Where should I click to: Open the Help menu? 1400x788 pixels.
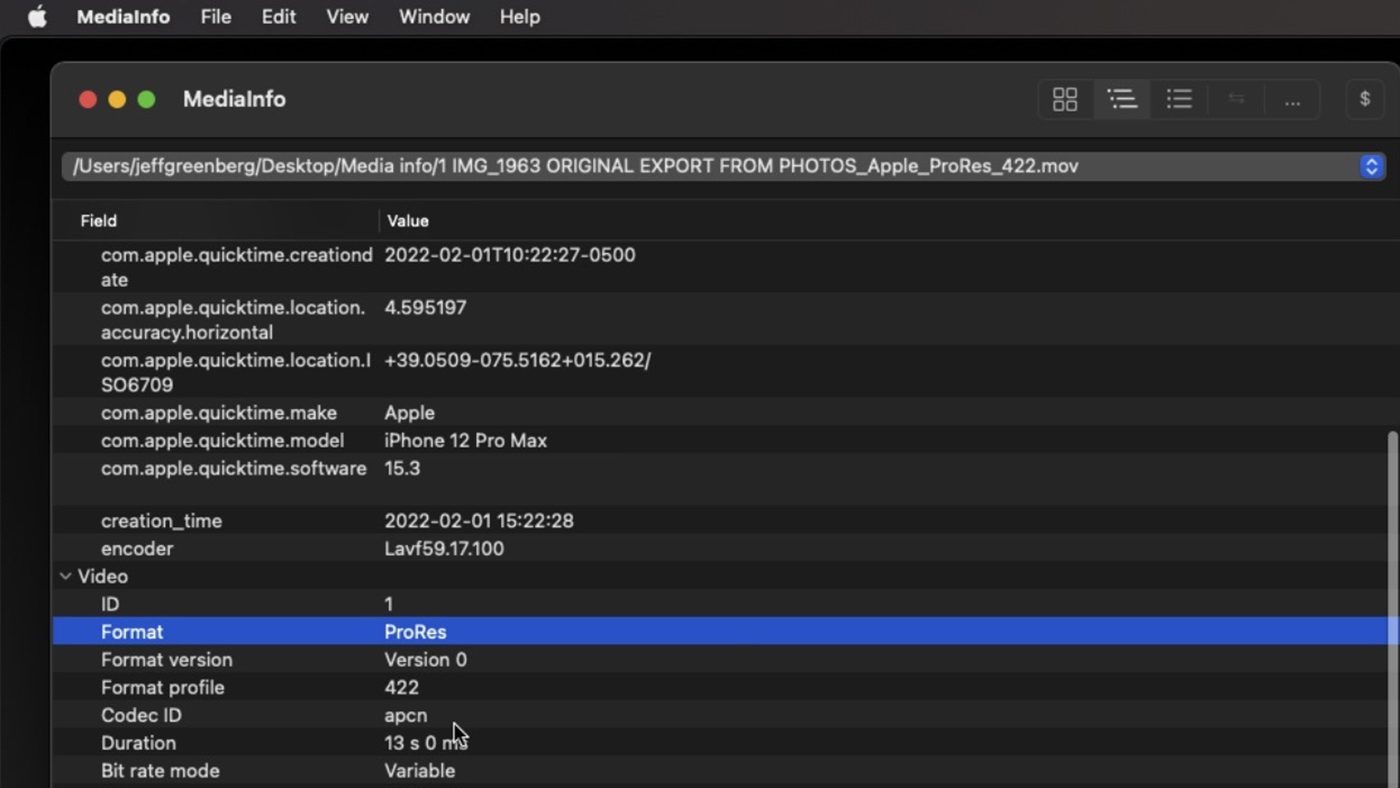point(519,17)
